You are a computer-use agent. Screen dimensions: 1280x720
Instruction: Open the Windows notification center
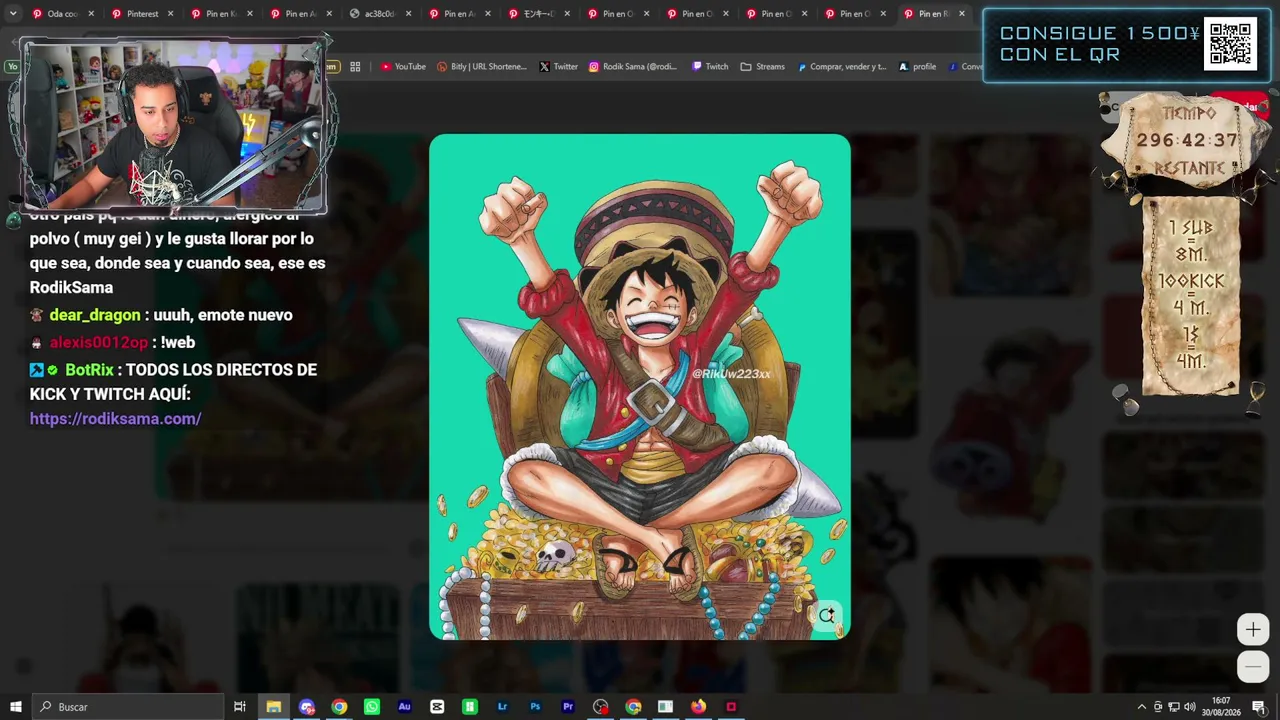(1259, 707)
